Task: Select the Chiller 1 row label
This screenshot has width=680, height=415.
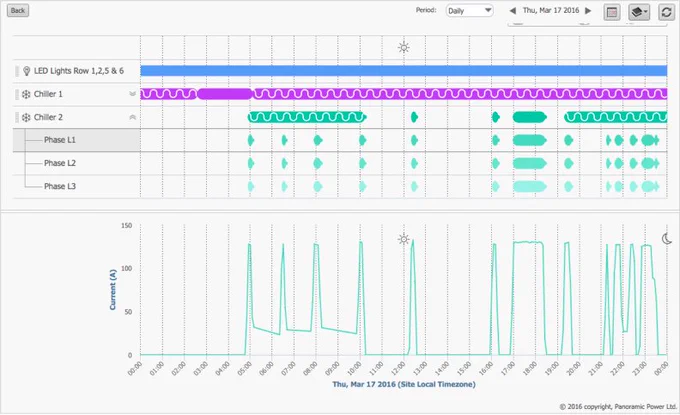Action: point(48,94)
